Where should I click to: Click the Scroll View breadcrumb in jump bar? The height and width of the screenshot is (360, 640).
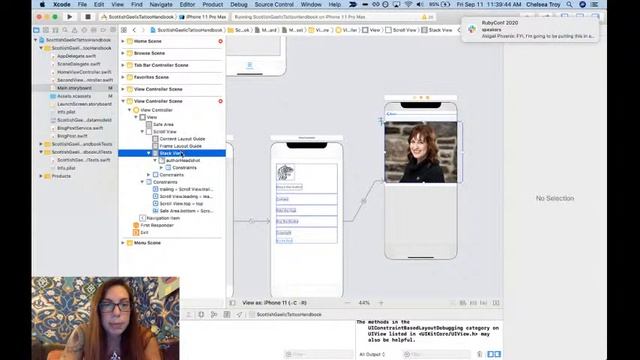point(401,30)
